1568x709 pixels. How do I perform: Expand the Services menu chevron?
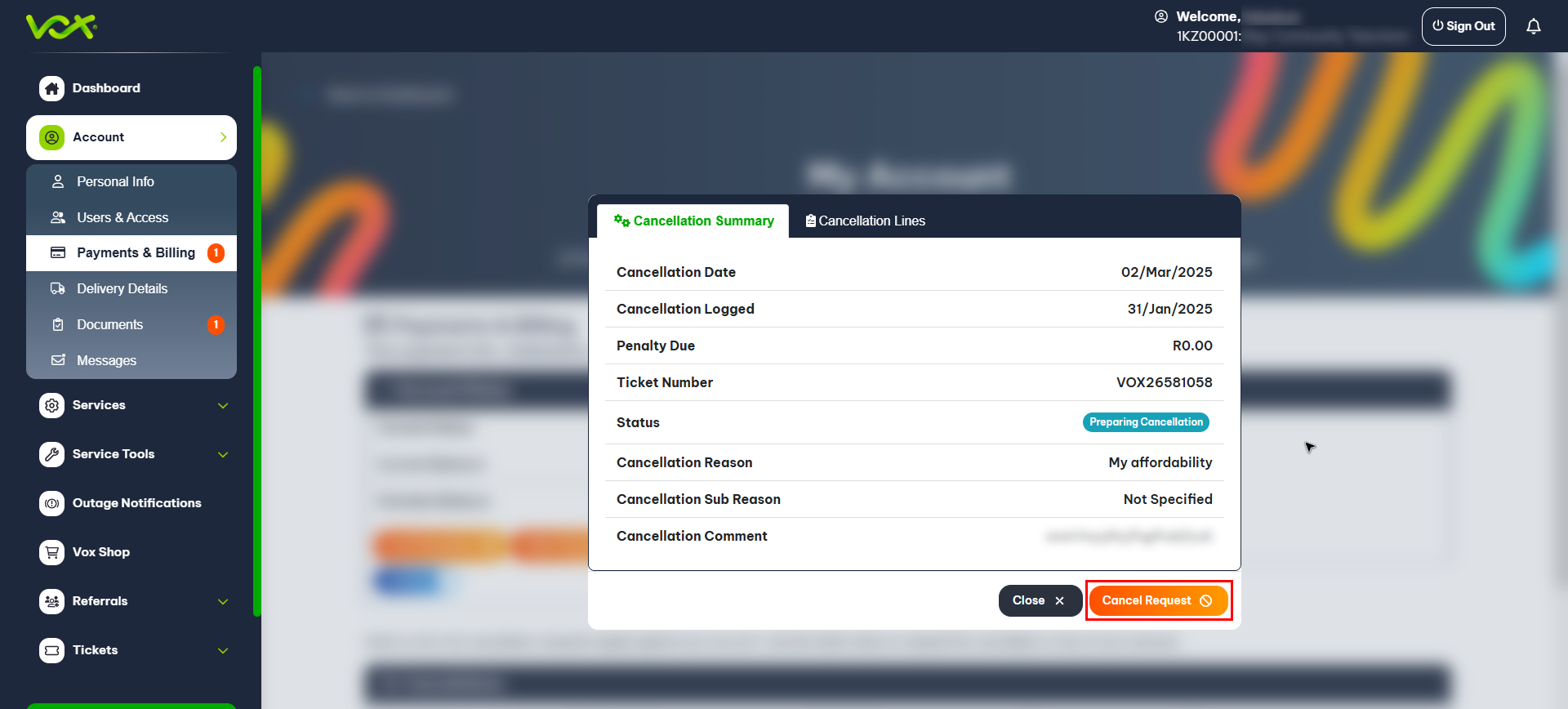[x=223, y=405]
